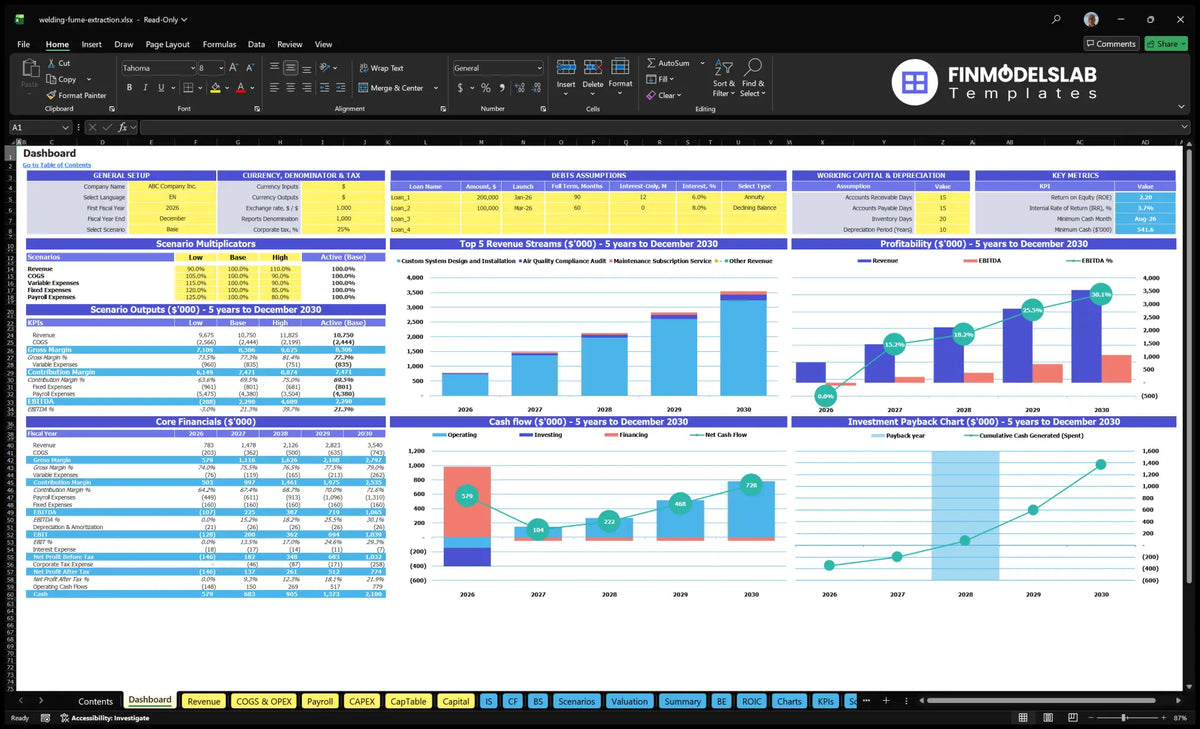Toggle Bold formatting

tap(129, 88)
